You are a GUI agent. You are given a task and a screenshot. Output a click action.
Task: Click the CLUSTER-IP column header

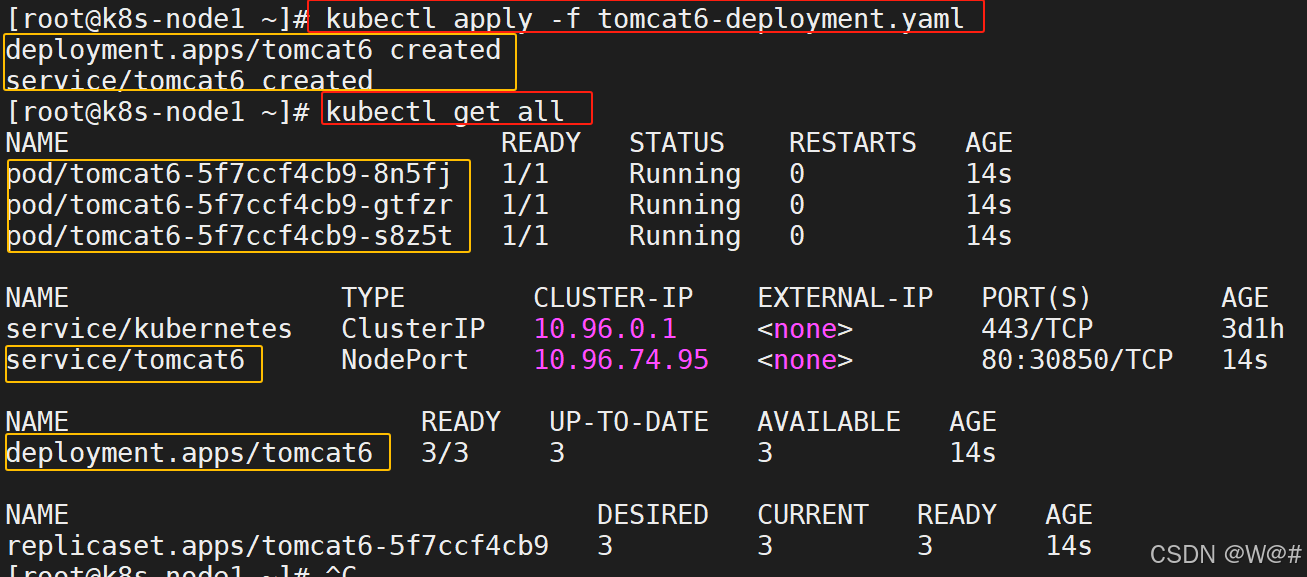click(x=613, y=298)
